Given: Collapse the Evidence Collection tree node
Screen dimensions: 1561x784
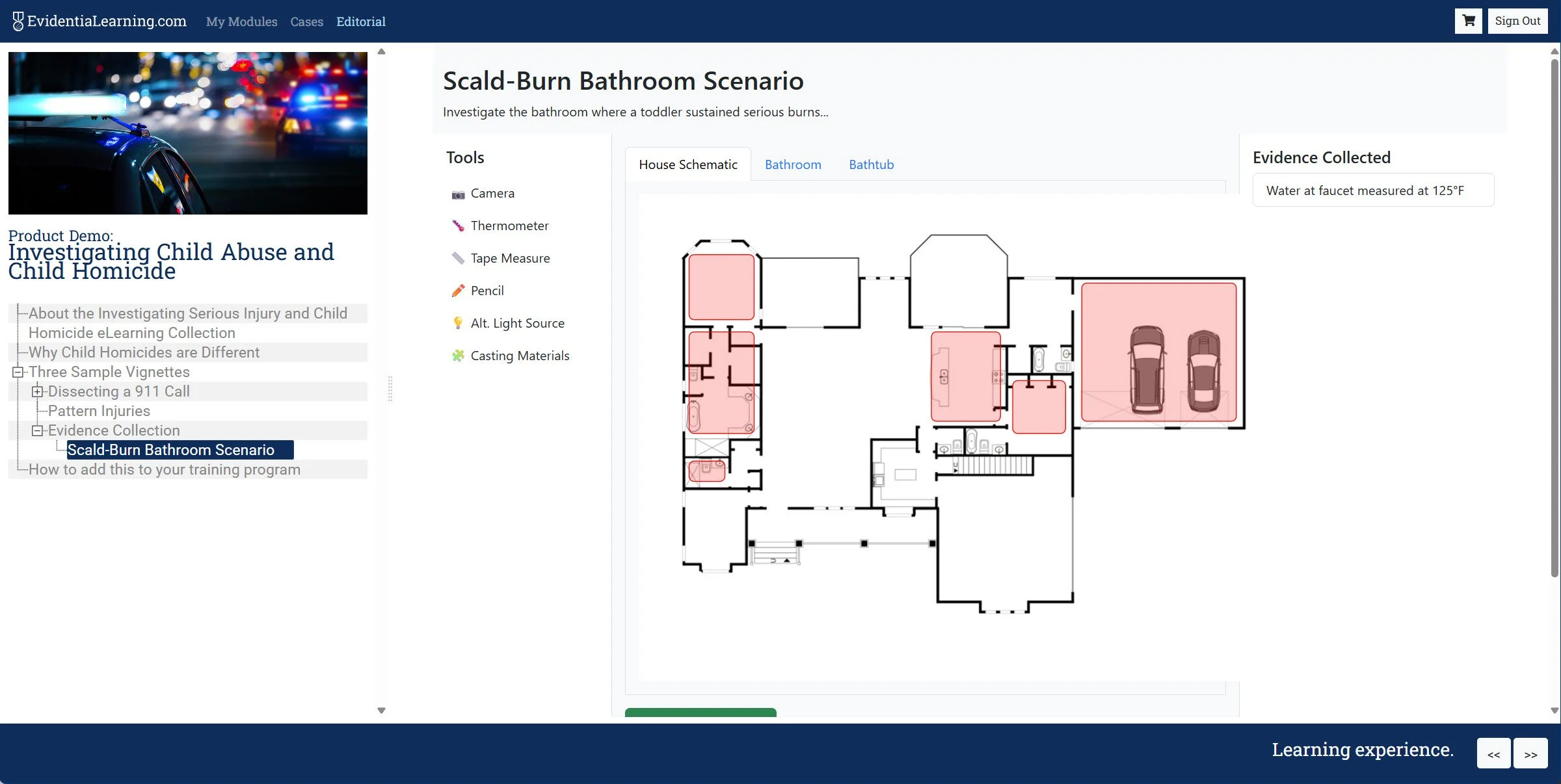Looking at the screenshot, I should (x=37, y=430).
